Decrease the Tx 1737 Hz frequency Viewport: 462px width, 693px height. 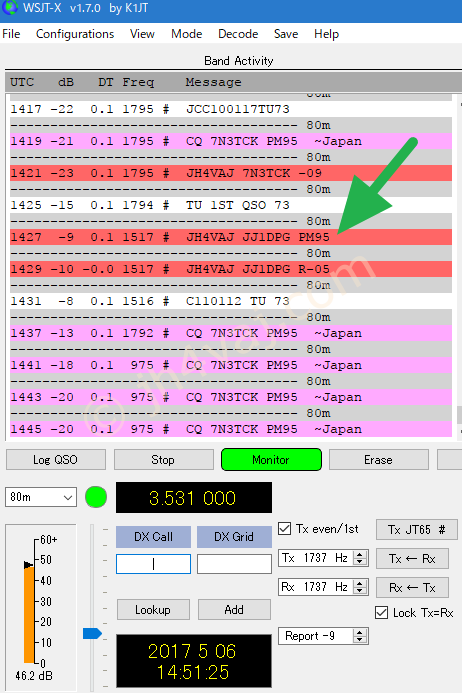[360, 562]
